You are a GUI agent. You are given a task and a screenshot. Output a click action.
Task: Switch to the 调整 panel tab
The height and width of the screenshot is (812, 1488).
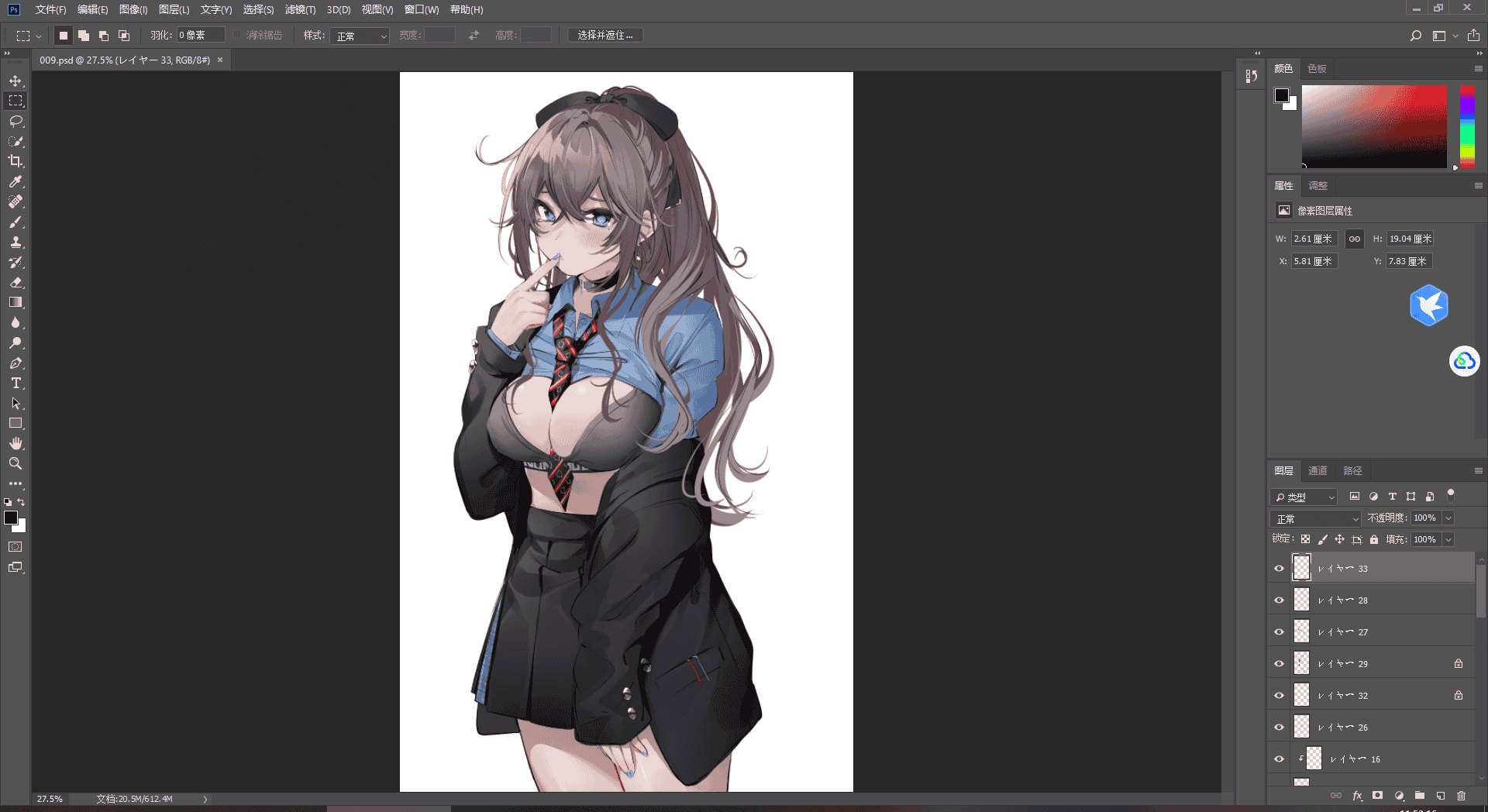(x=1317, y=186)
